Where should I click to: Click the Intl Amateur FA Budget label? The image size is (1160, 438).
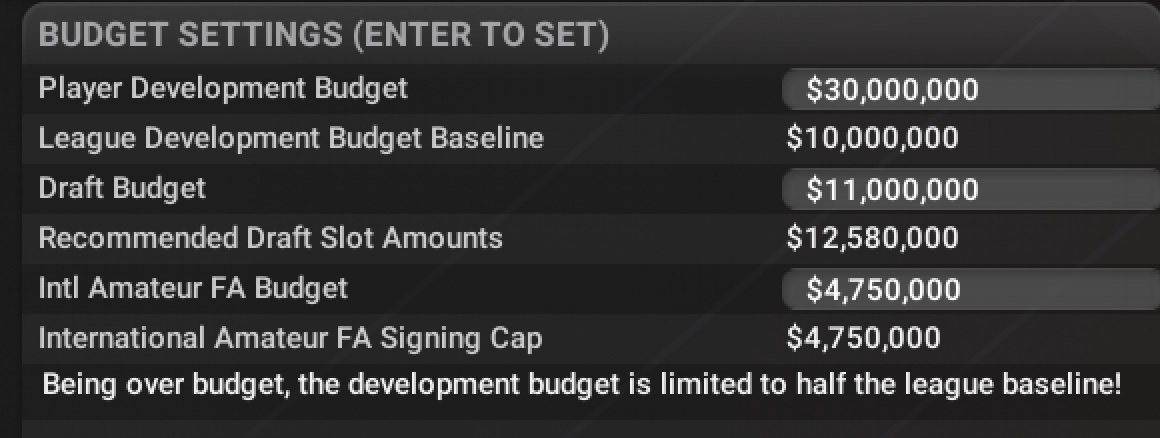coord(193,289)
